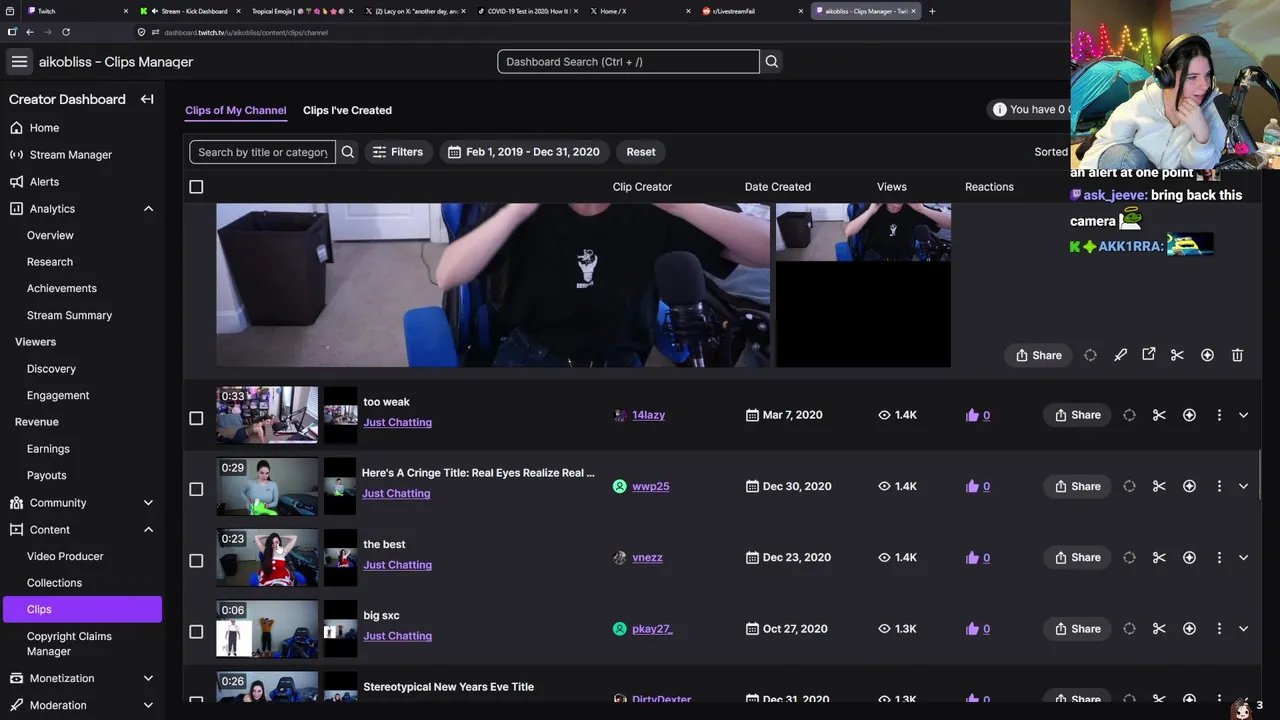This screenshot has width=1280, height=720.
Task: Click pencil edit icon of expanded clip
Action: coord(1120,355)
